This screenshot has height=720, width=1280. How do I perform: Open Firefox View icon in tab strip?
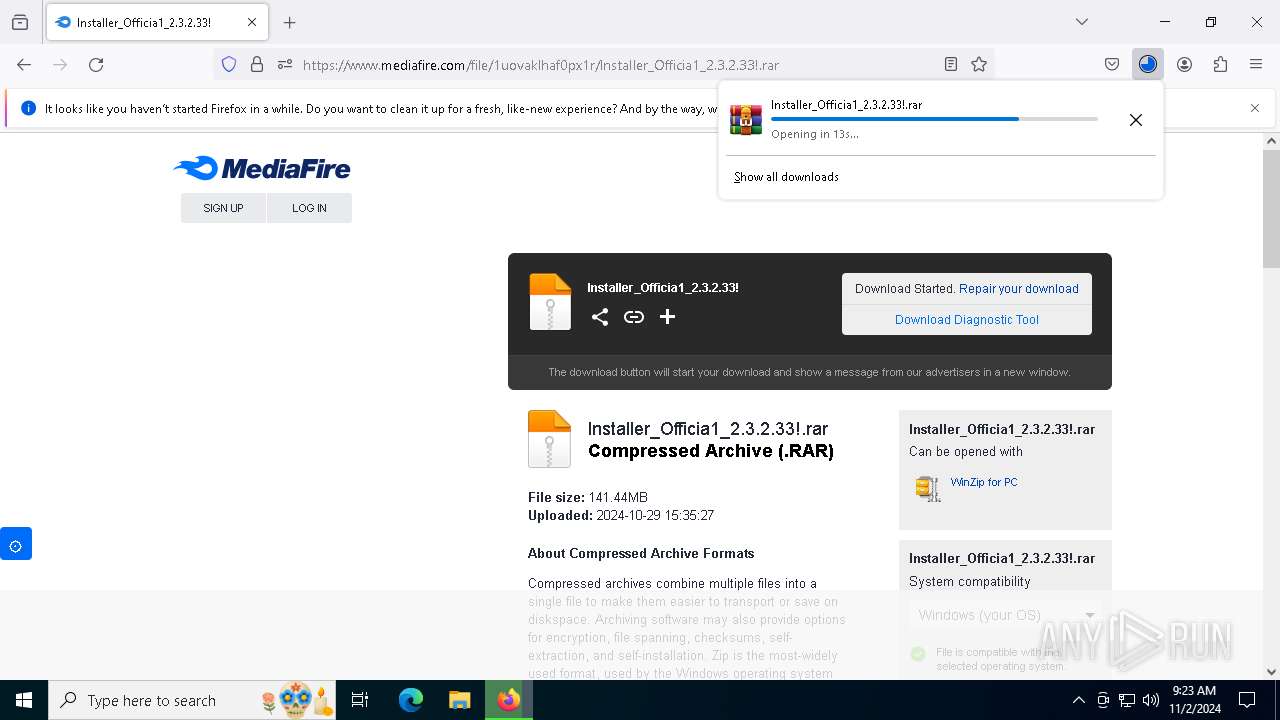click(20, 22)
